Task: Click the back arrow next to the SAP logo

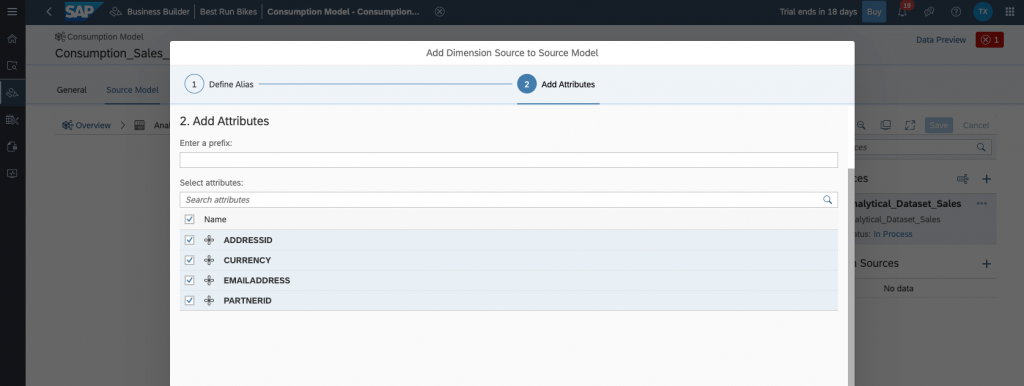Action: click(49, 12)
